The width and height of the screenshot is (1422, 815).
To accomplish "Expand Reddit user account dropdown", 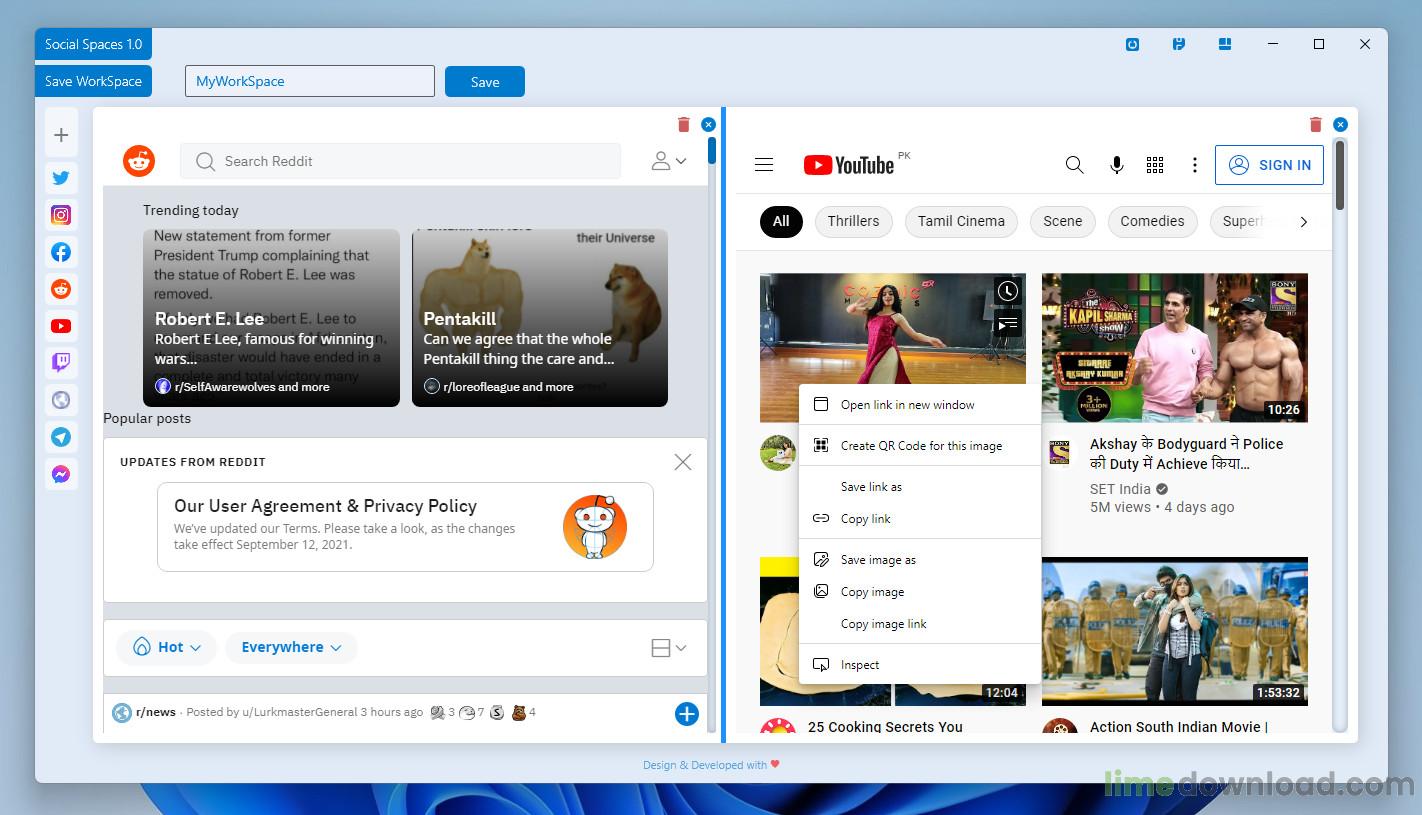I will click(x=669, y=161).
